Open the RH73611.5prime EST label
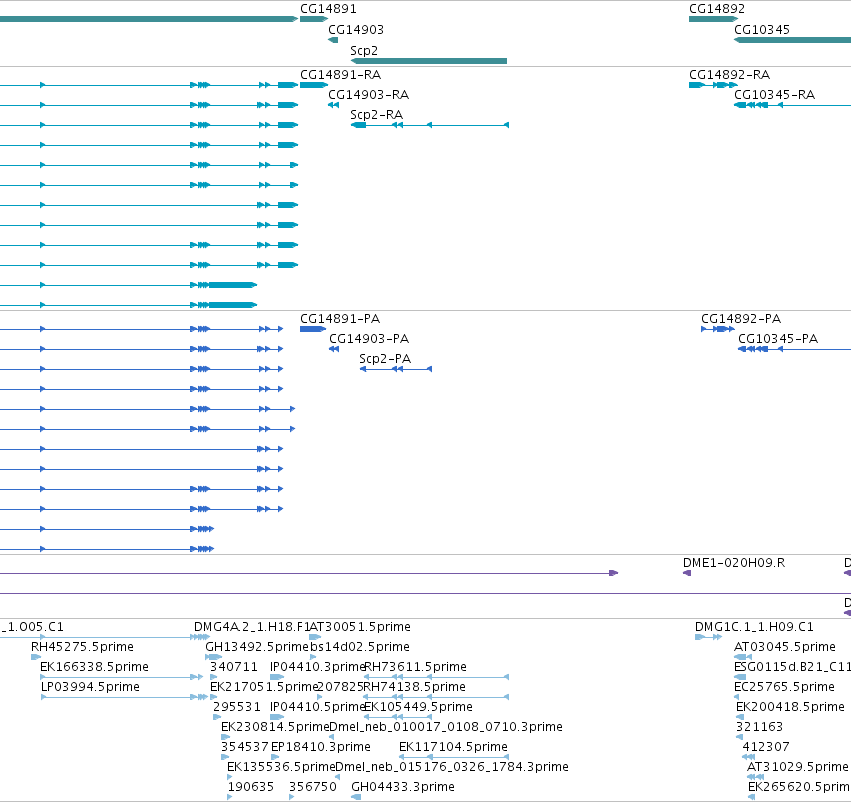The image size is (851, 802). pyautogui.click(x=415, y=667)
